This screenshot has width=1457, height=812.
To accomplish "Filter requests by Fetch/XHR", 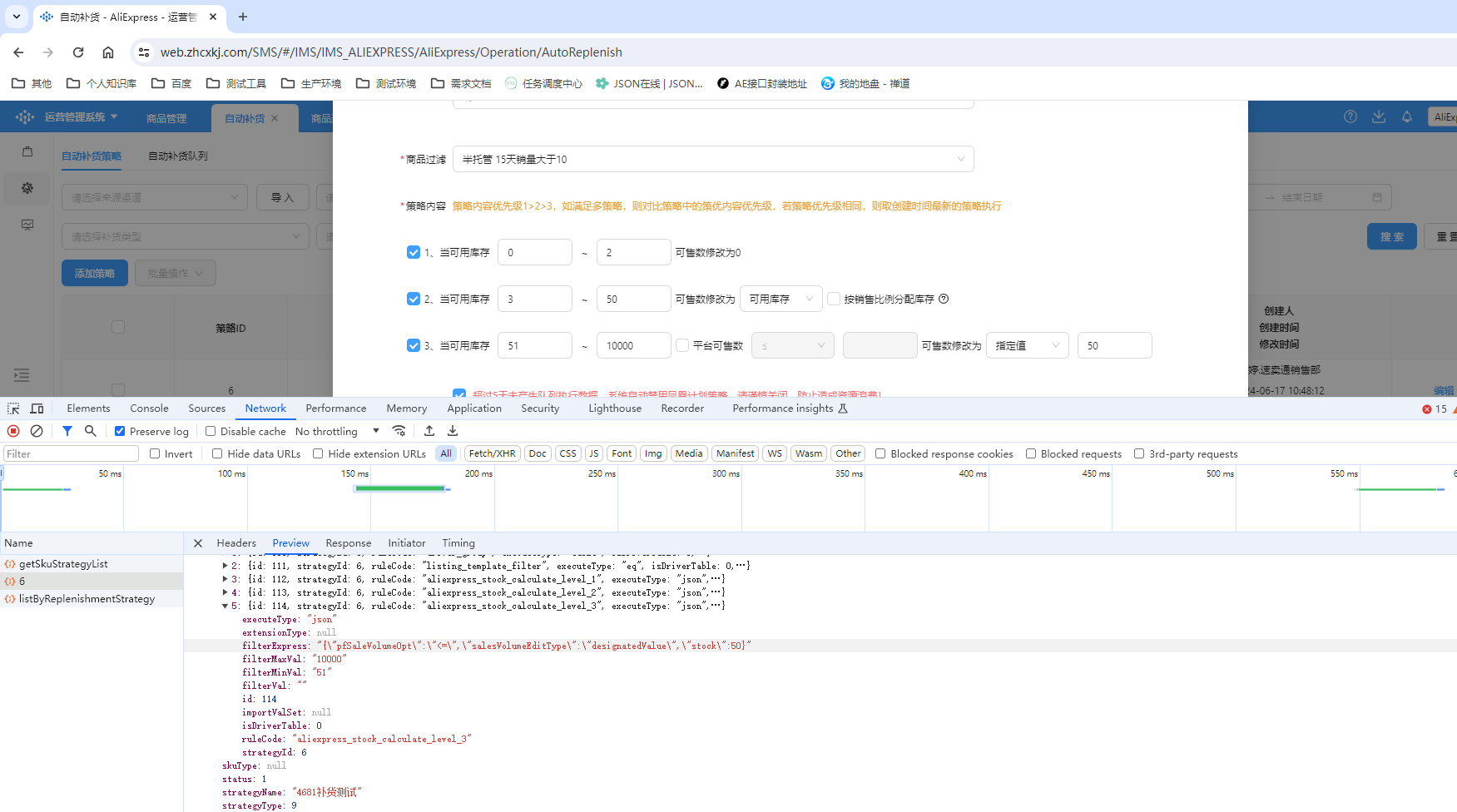I will 492,453.
